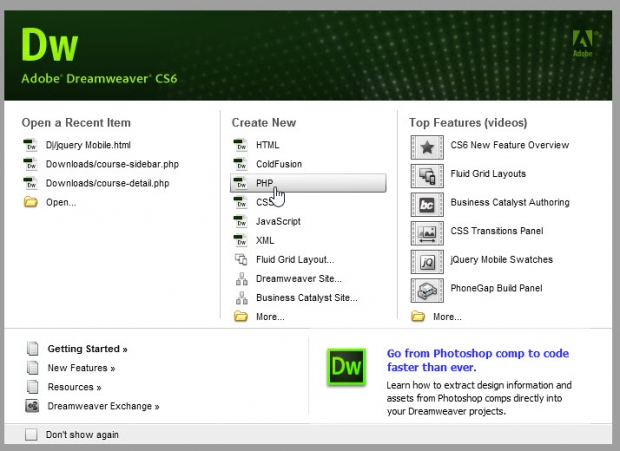The image size is (620, 451).
Task: Click the Dw icon beside course-detail.php
Action: [30, 183]
